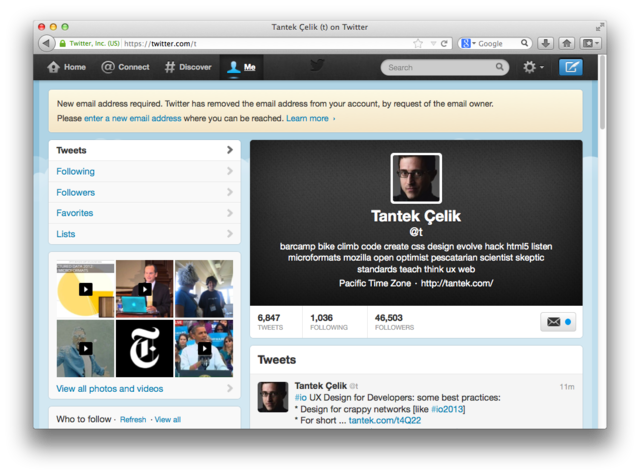Viewport: 640px width, 475px height.
Task: Open the tantek.com/t4Q22 link
Action: pyautogui.click(x=384, y=420)
